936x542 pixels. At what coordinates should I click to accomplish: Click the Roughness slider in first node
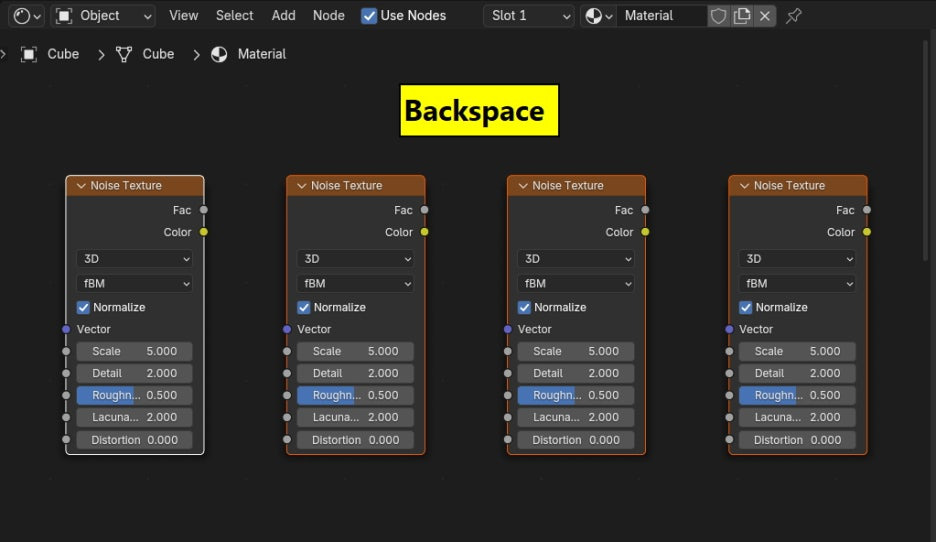point(134,395)
